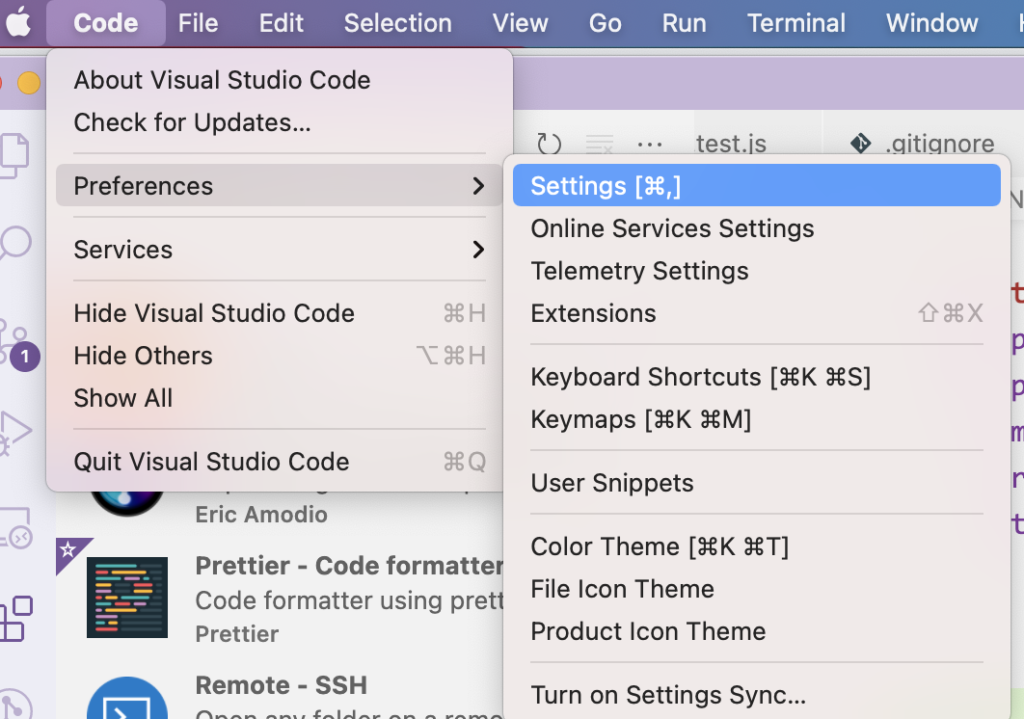1024x719 pixels.
Task: Click the publisher name Eric Amodio
Action: (261, 515)
